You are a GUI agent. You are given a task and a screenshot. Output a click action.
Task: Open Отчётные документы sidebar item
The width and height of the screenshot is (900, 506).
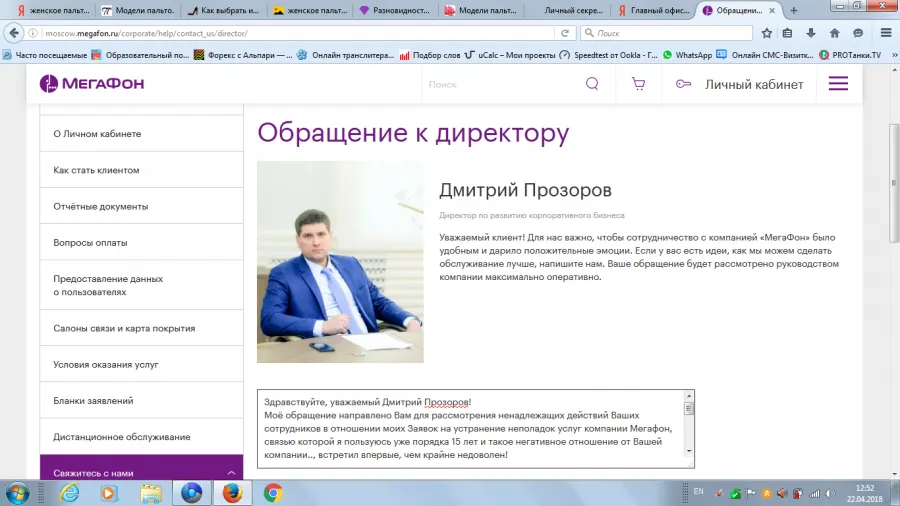pos(141,206)
